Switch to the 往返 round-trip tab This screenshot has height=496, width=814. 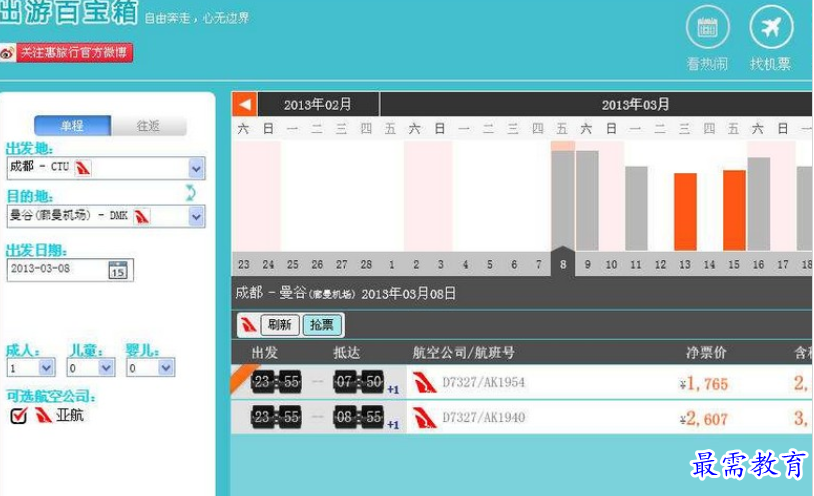[x=148, y=126]
